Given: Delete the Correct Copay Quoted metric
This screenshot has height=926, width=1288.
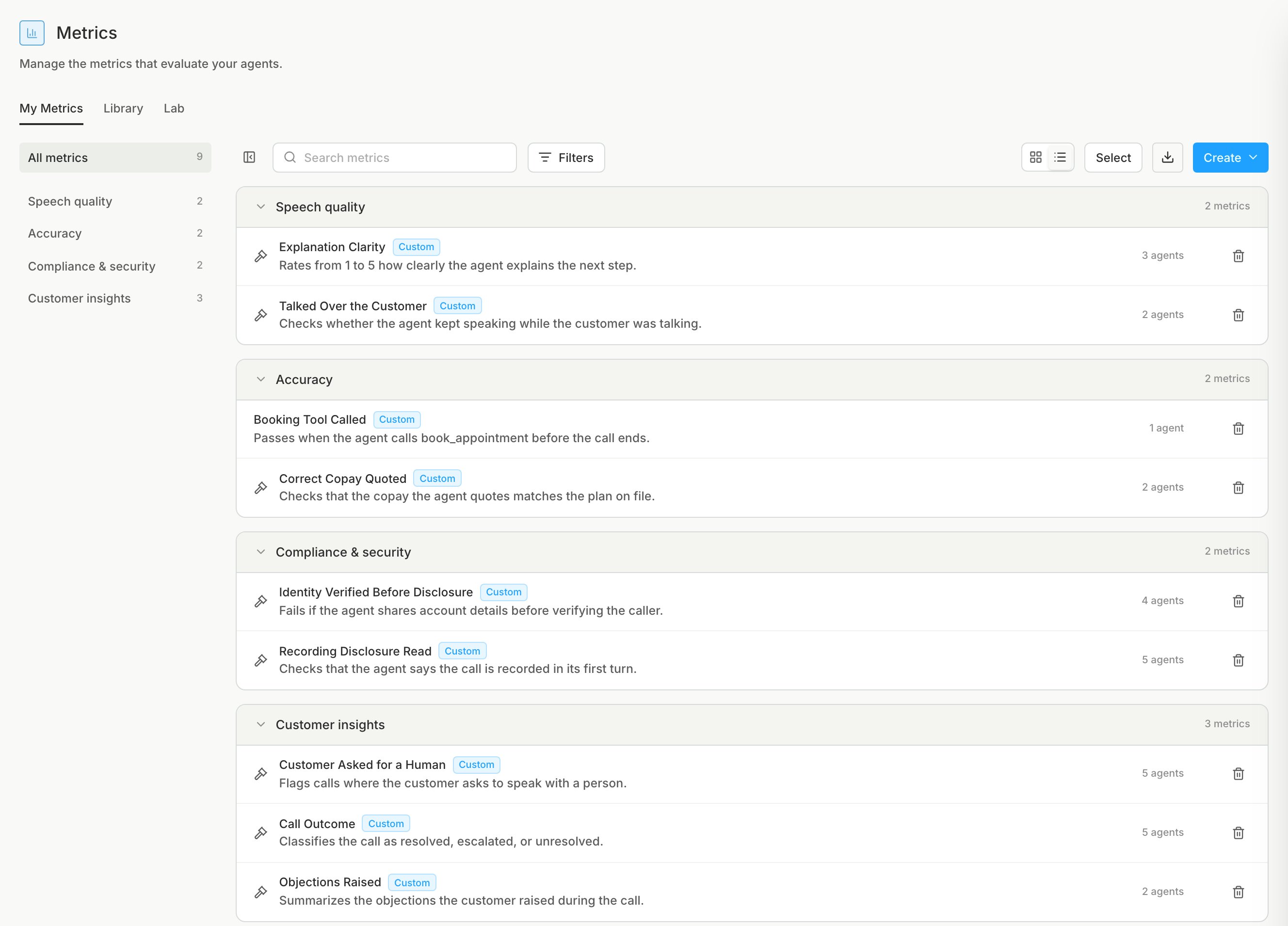Looking at the screenshot, I should 1238,488.
